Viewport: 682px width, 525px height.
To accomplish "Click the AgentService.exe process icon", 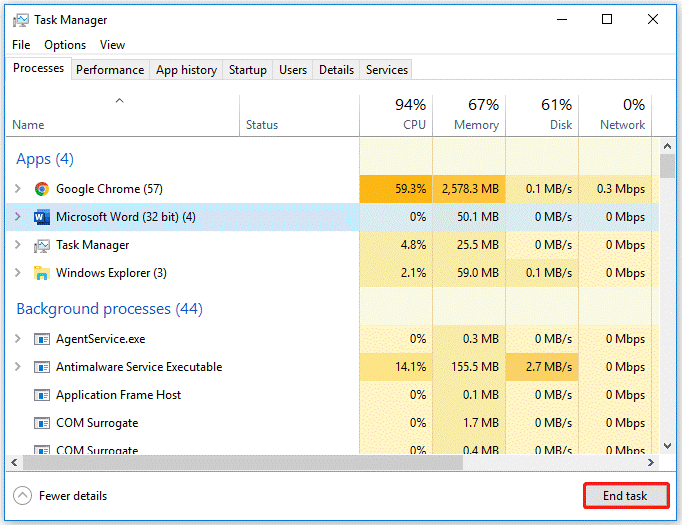I will 42,339.
